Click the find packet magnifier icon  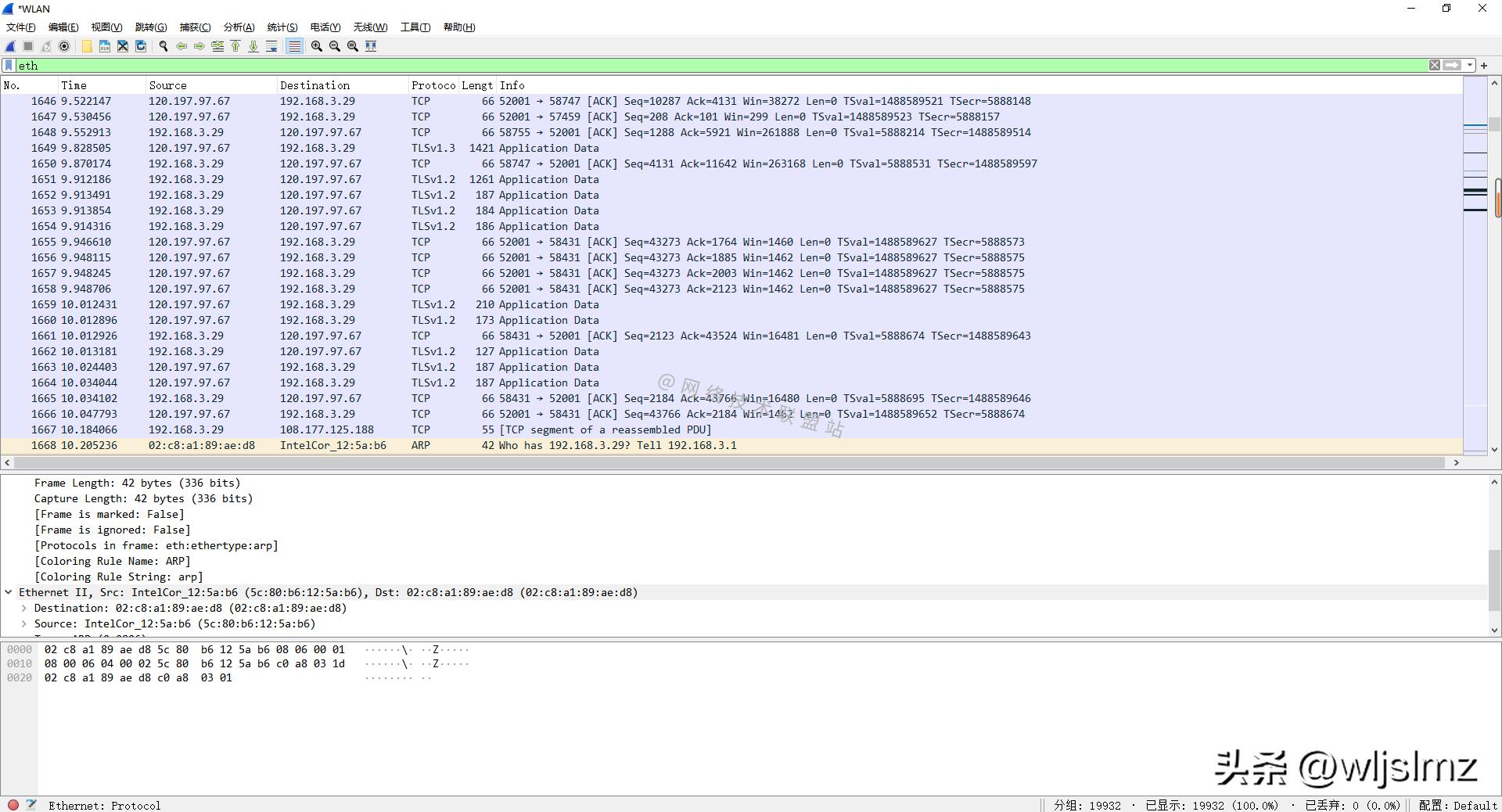pos(163,46)
